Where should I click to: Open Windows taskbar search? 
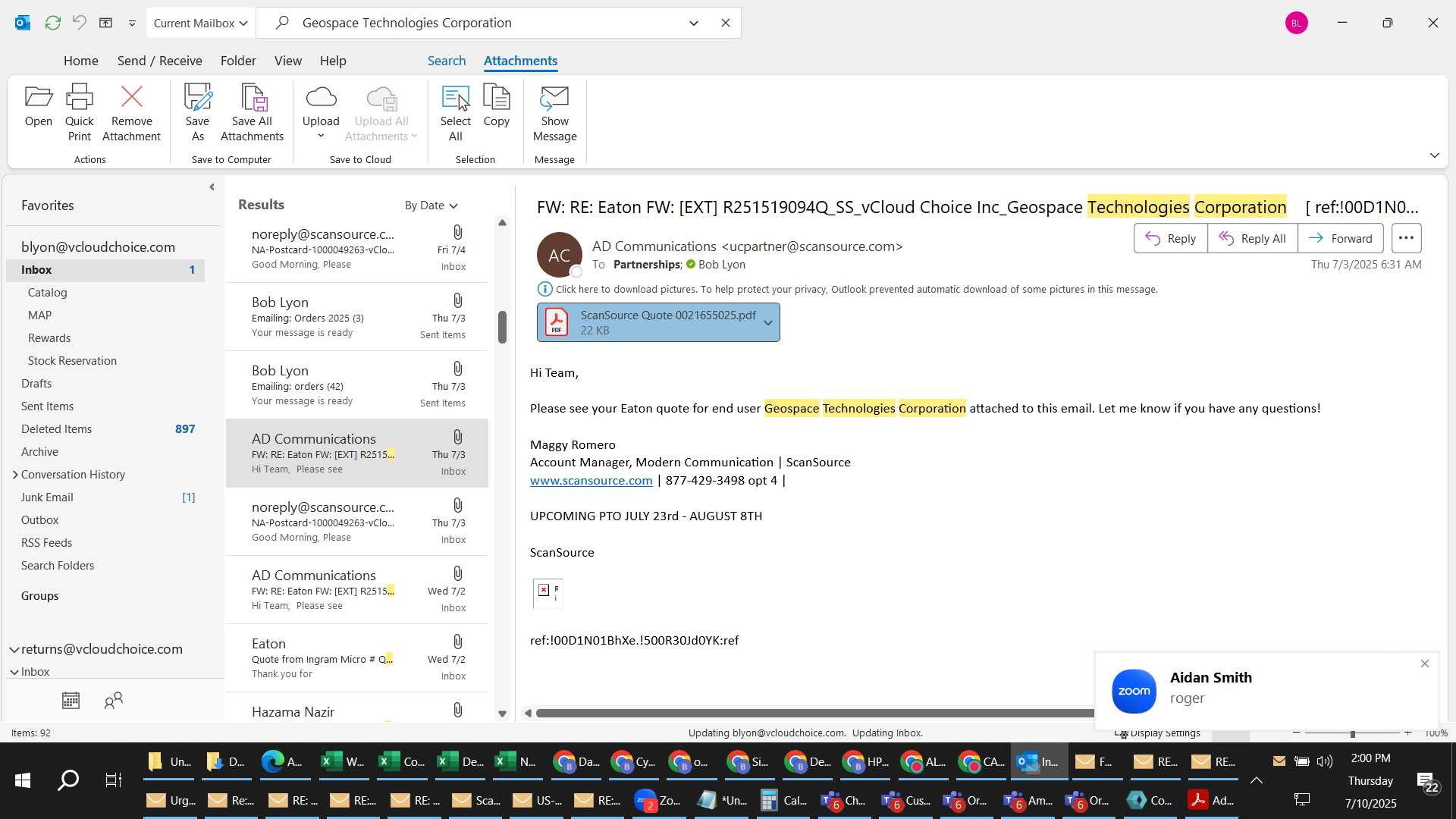(68, 780)
